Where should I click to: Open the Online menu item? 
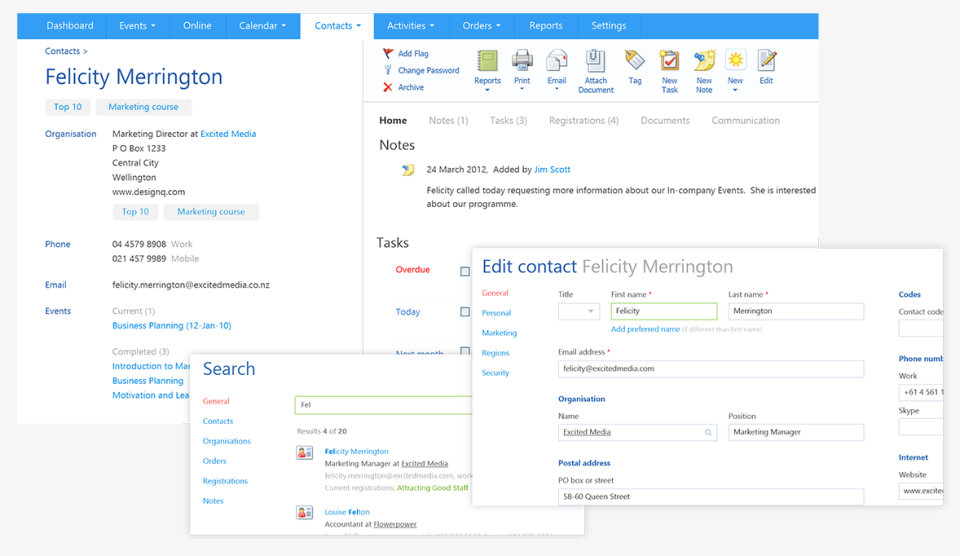pos(197,26)
